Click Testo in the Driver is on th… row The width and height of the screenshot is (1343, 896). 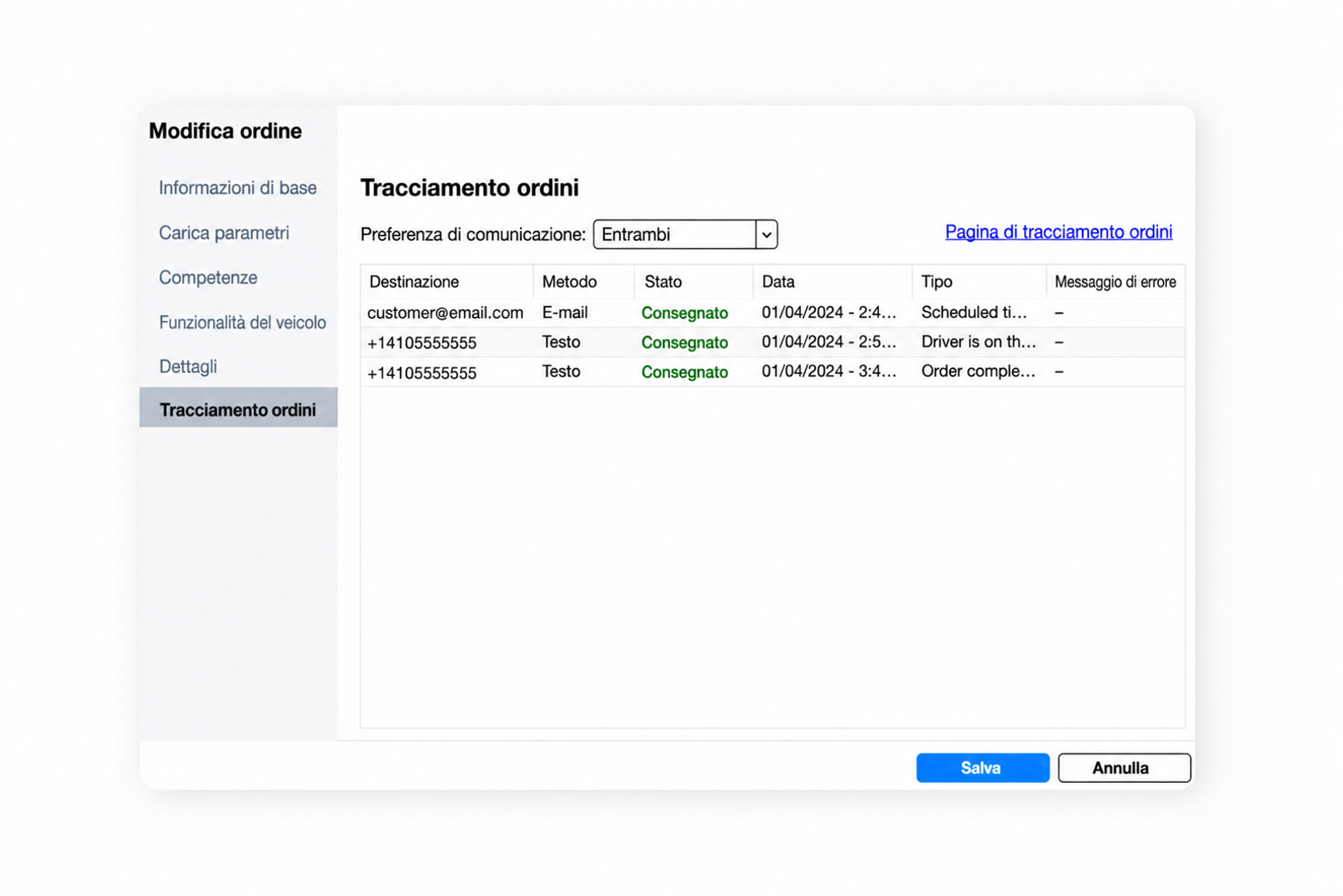(561, 342)
